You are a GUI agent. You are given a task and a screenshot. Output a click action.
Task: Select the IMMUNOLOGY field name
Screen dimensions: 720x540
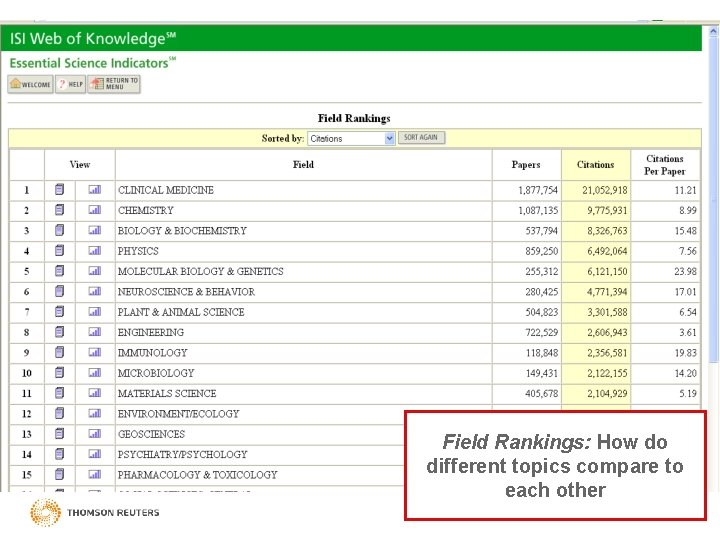(x=152, y=353)
